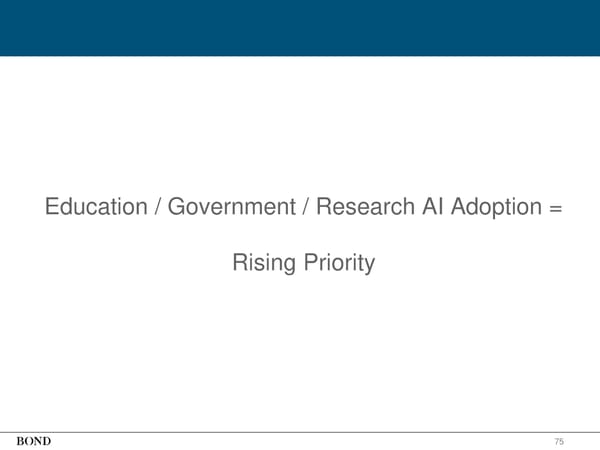This screenshot has width=600, height=450.
Task: Click the footer divider line above BOND
Action: click(x=300, y=432)
